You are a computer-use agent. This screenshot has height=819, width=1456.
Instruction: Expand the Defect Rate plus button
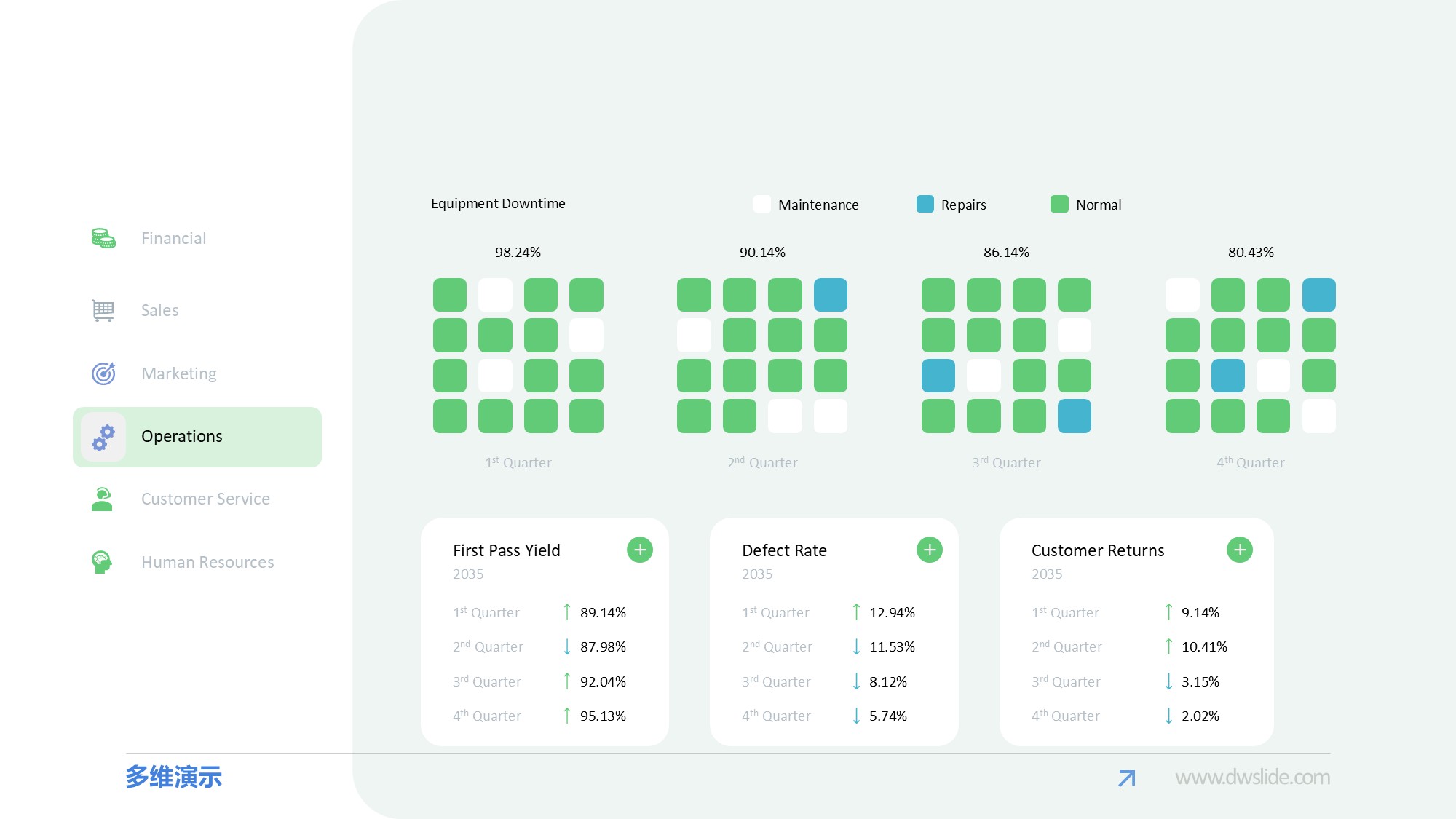[x=929, y=550]
